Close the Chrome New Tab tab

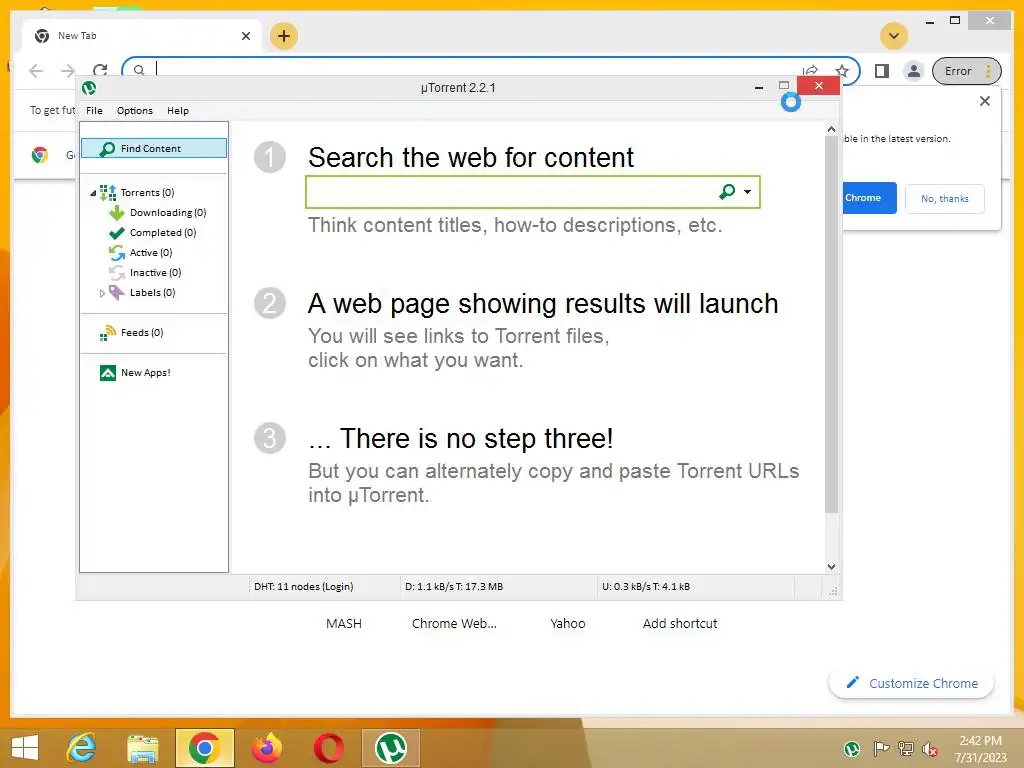[246, 36]
